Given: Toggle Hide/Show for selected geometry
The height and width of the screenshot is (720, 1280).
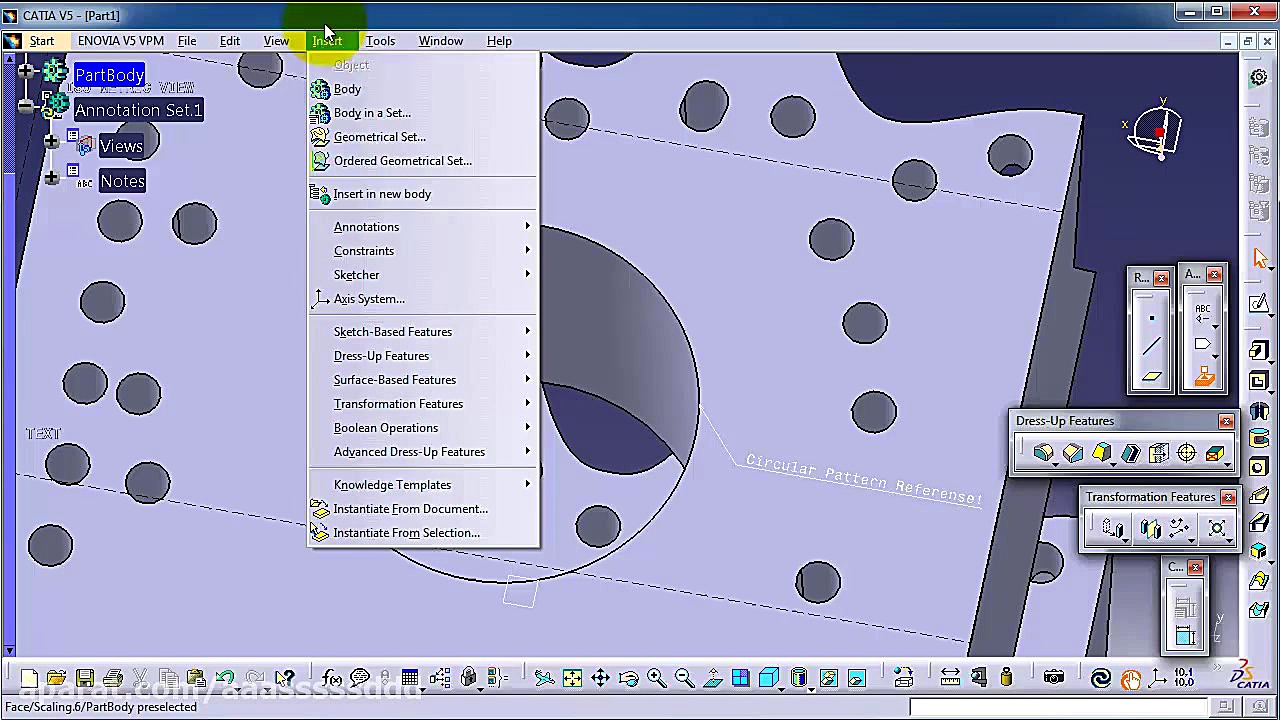Looking at the screenshot, I should (x=826, y=678).
